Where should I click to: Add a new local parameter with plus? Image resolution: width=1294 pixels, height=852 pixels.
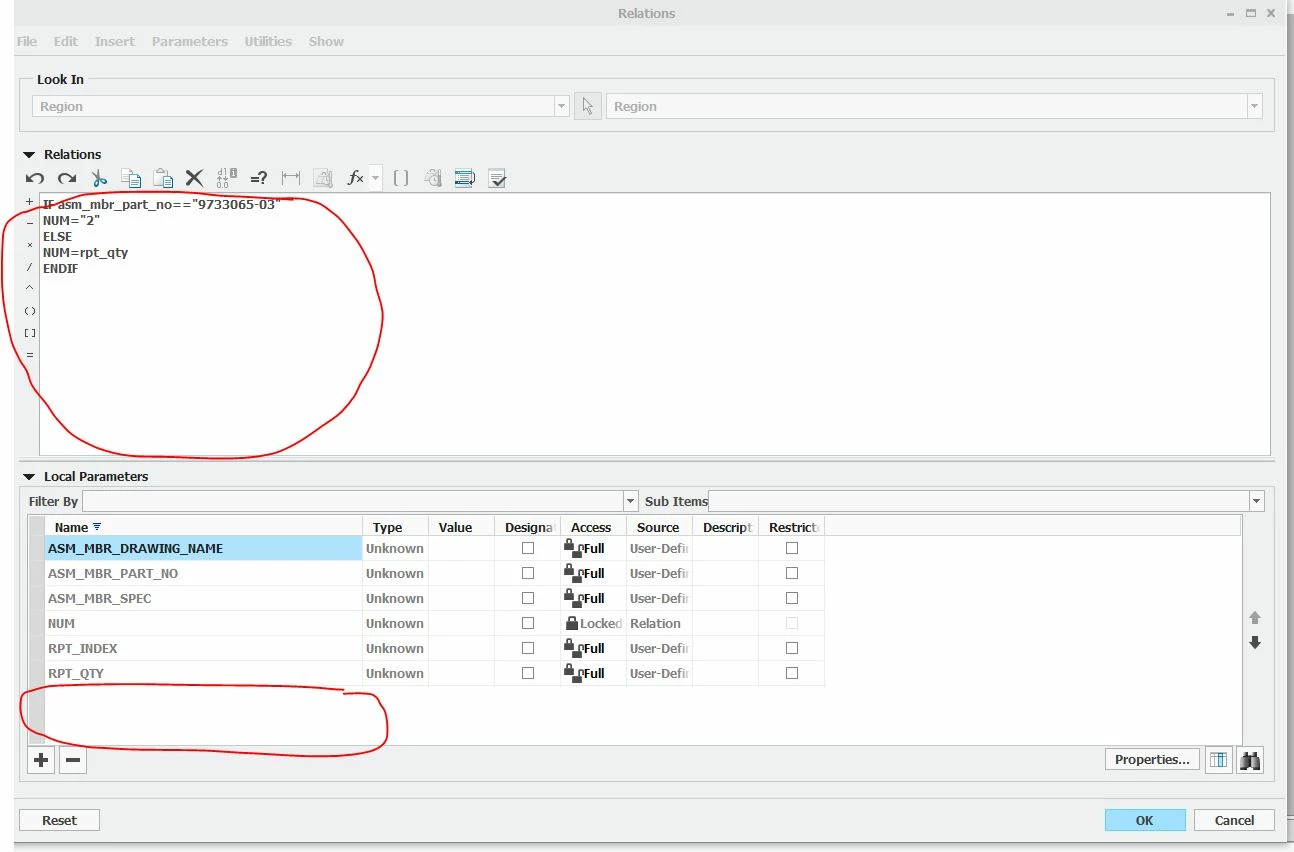41,760
